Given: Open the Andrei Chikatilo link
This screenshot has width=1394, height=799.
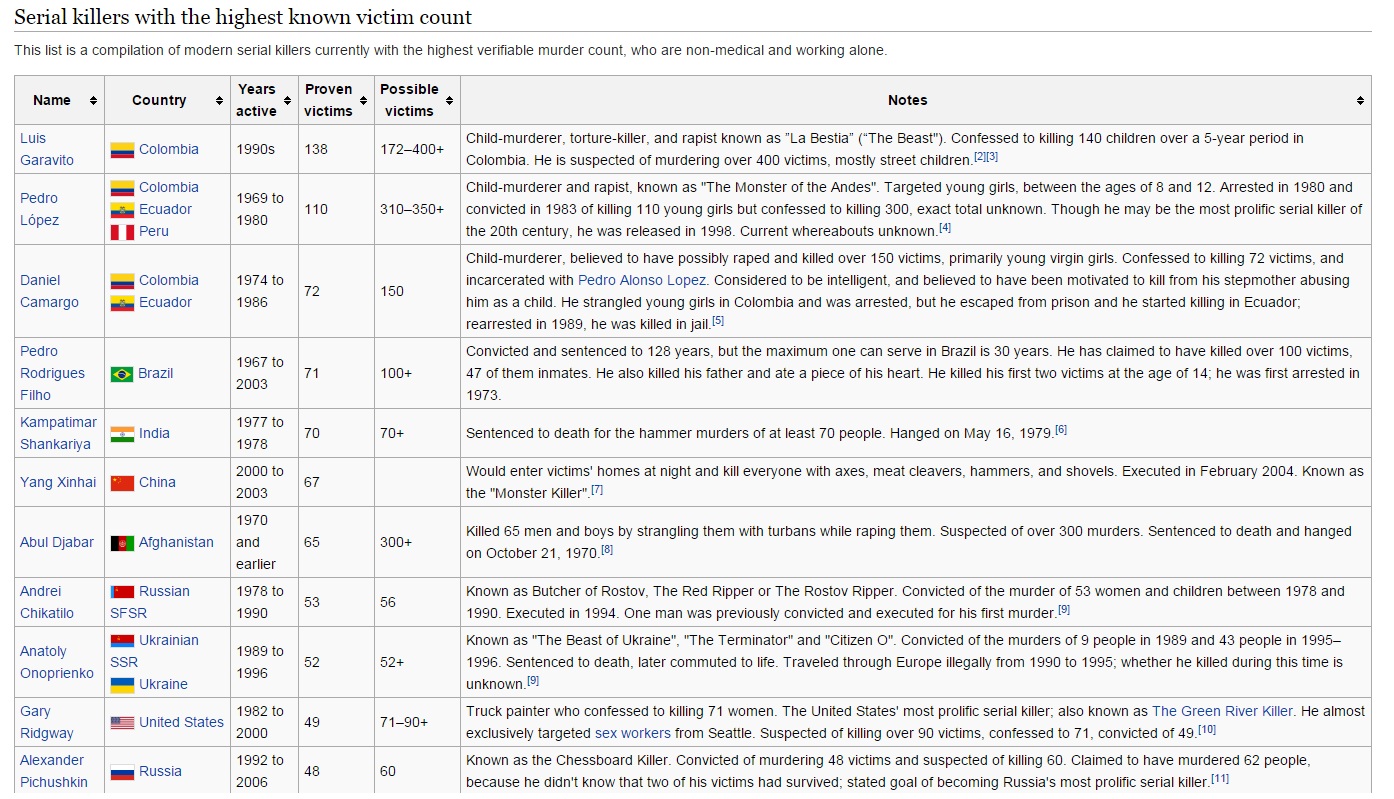Looking at the screenshot, I should click(x=47, y=602).
